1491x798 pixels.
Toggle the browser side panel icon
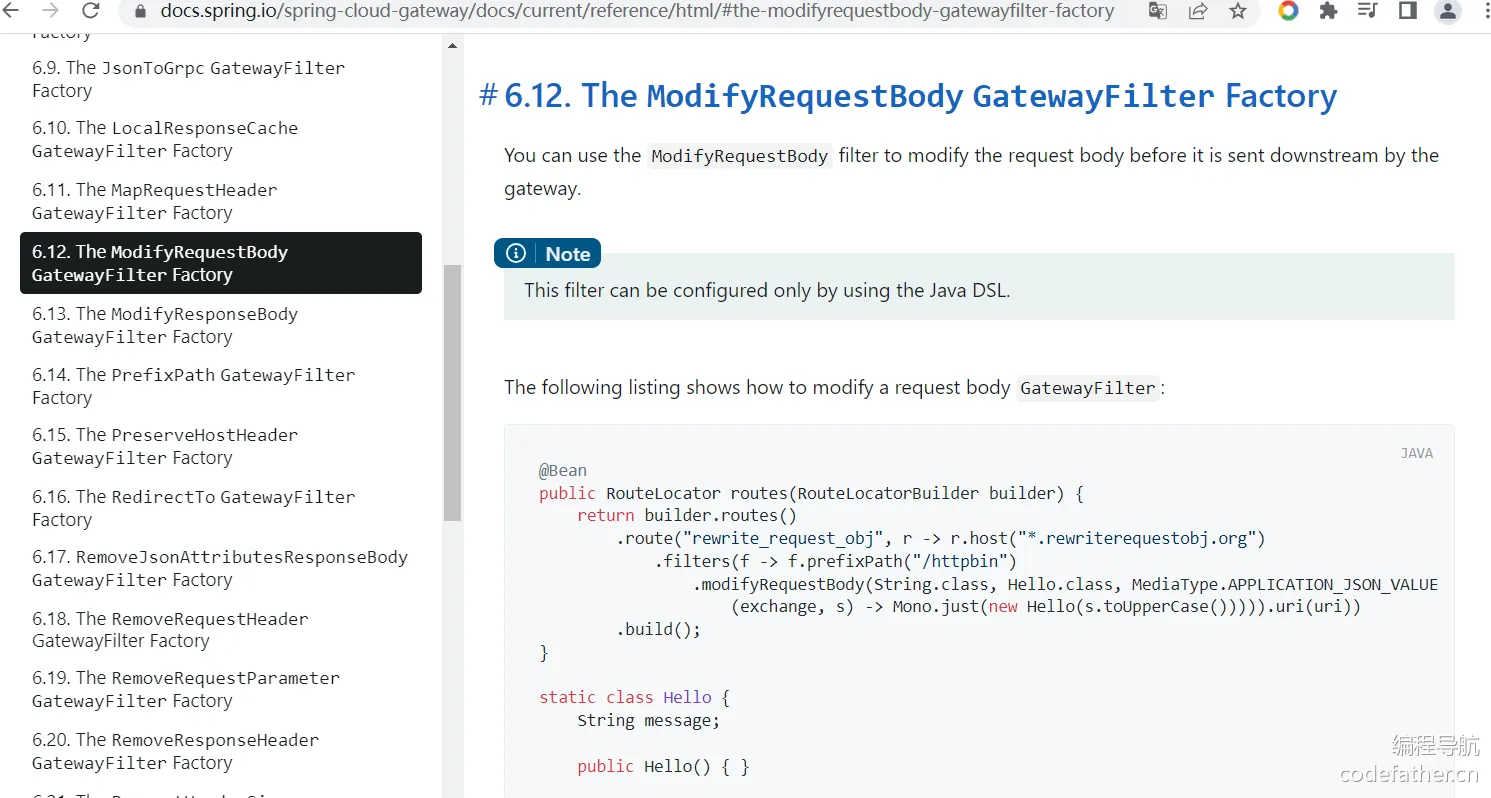[x=1408, y=11]
